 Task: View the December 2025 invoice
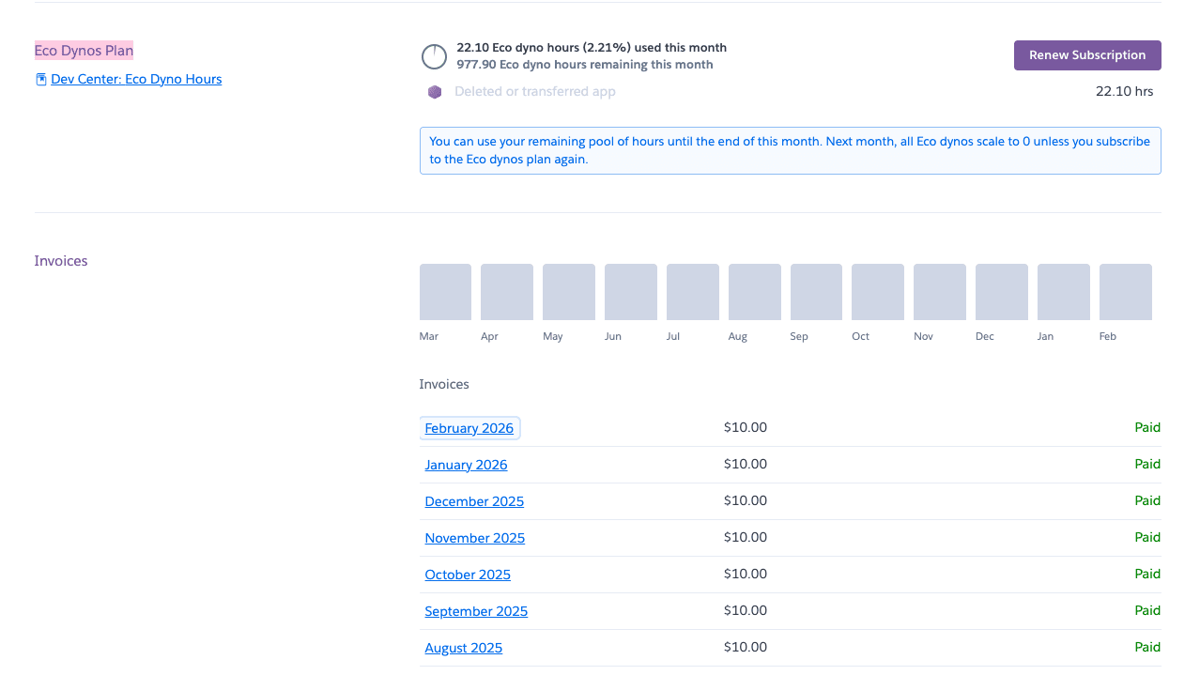(474, 501)
